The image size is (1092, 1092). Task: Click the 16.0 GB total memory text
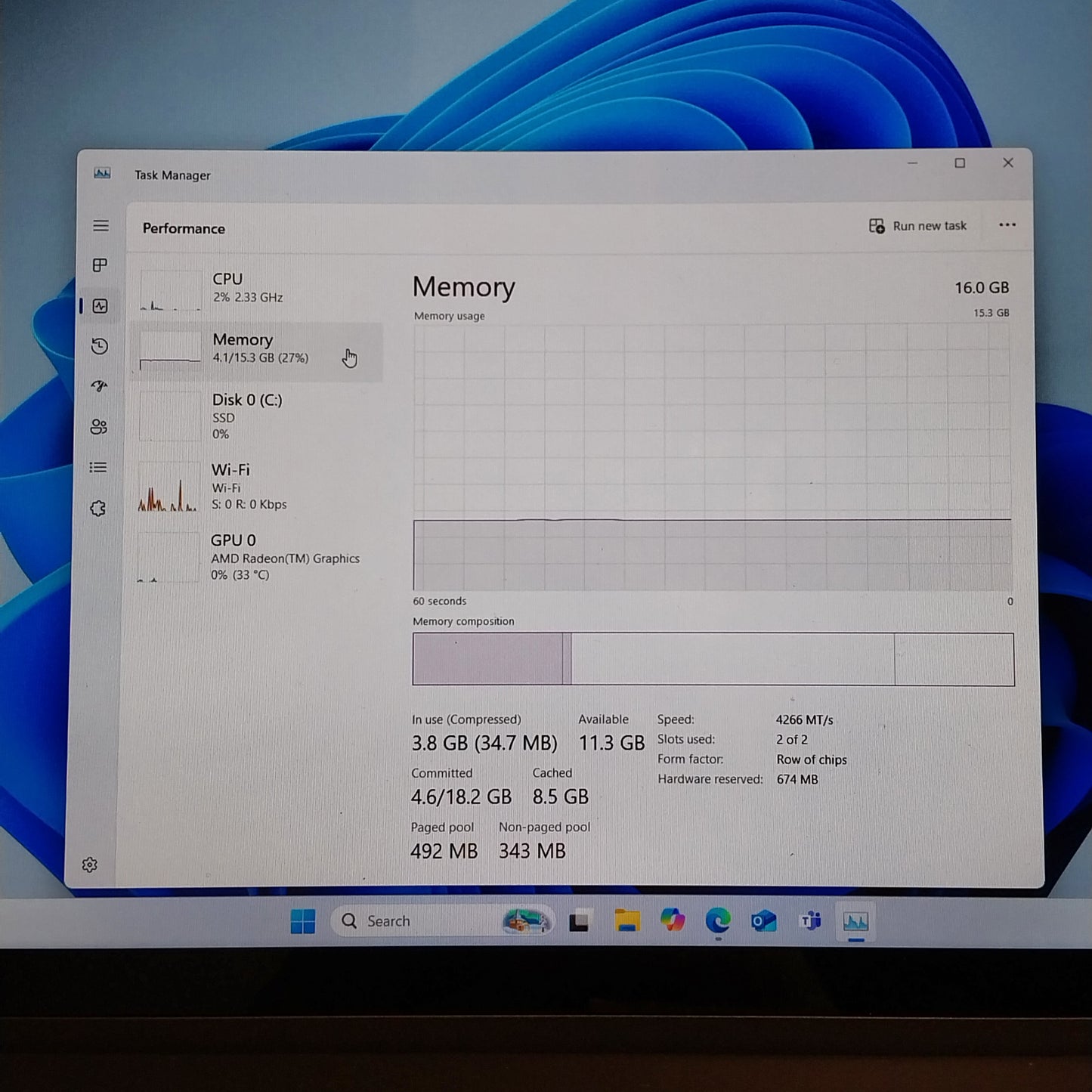click(x=982, y=288)
